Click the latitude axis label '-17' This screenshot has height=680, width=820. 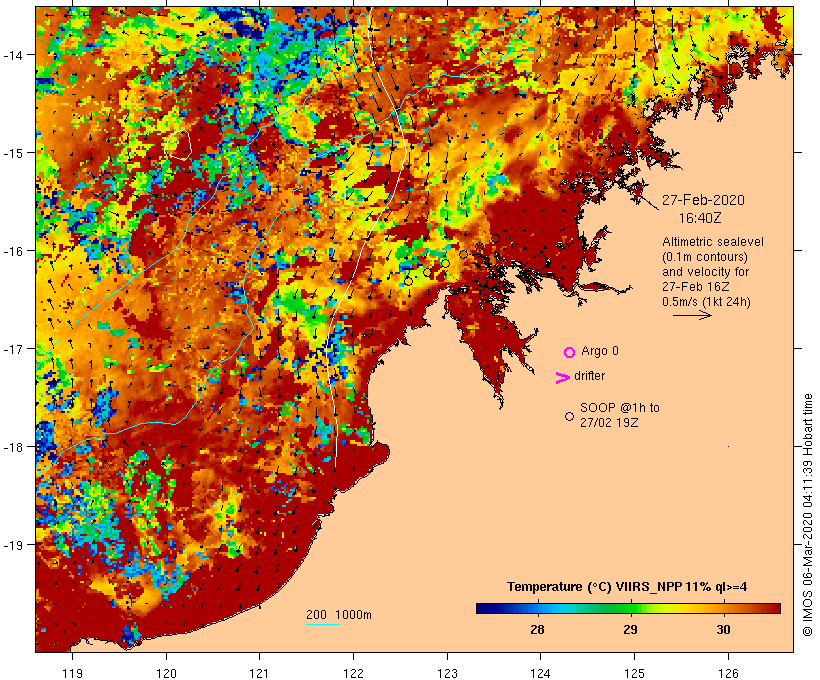point(12,349)
